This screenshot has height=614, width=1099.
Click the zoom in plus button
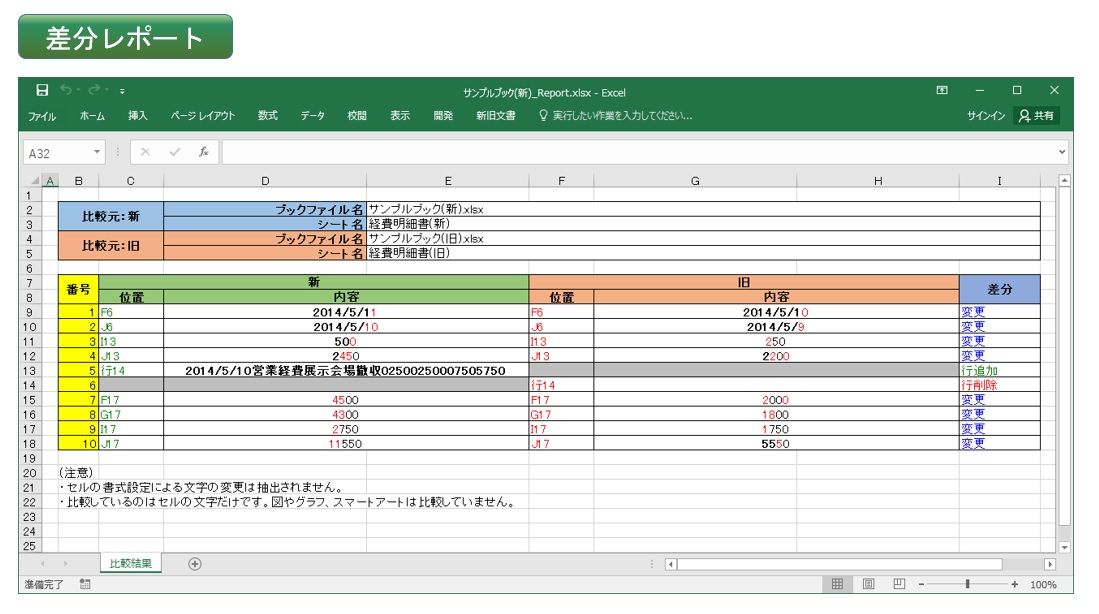(x=1014, y=584)
